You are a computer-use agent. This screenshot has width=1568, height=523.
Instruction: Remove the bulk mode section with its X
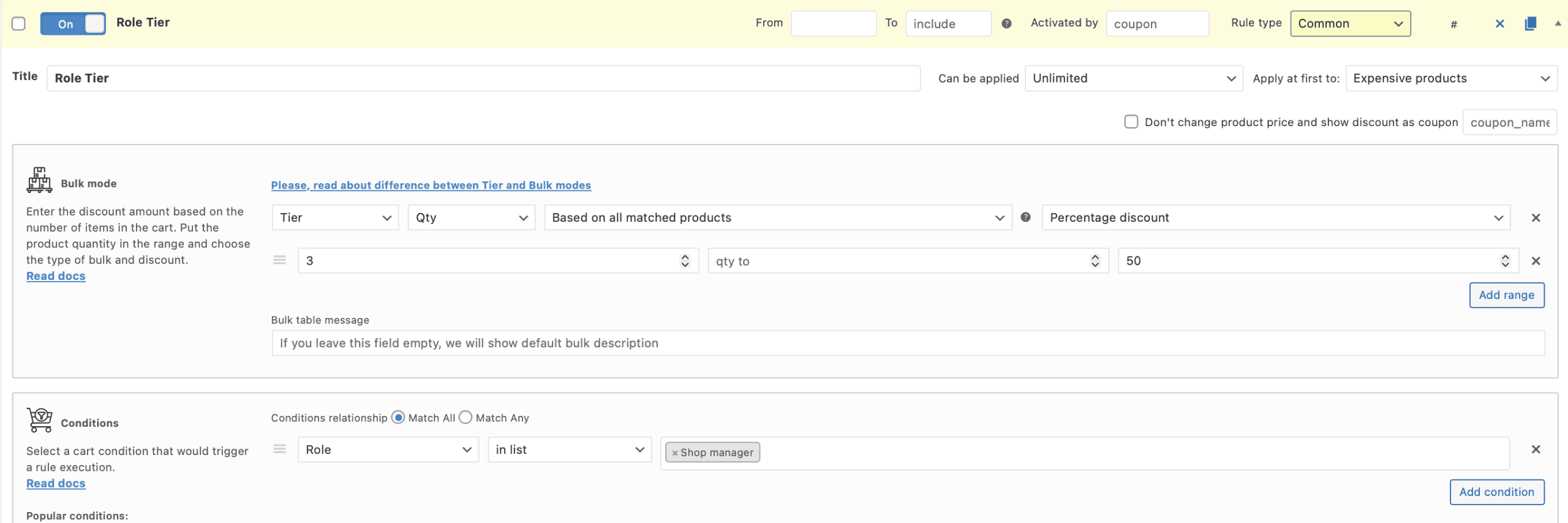(1536, 218)
